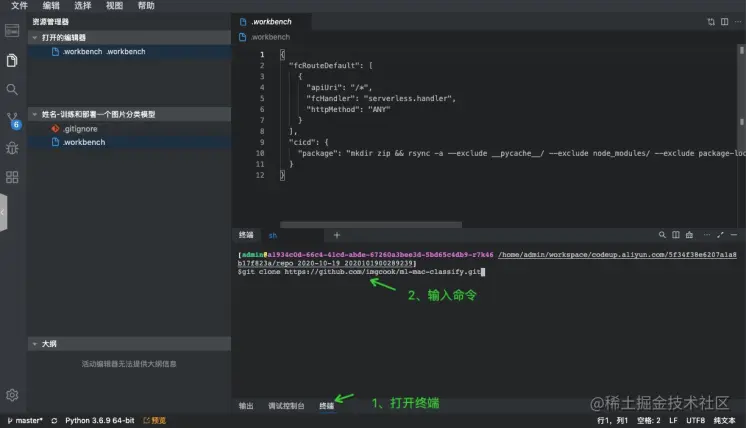Viewport: 746px width, 428px height.
Task: Click the .workbench breadcrumb path
Action: (270, 37)
